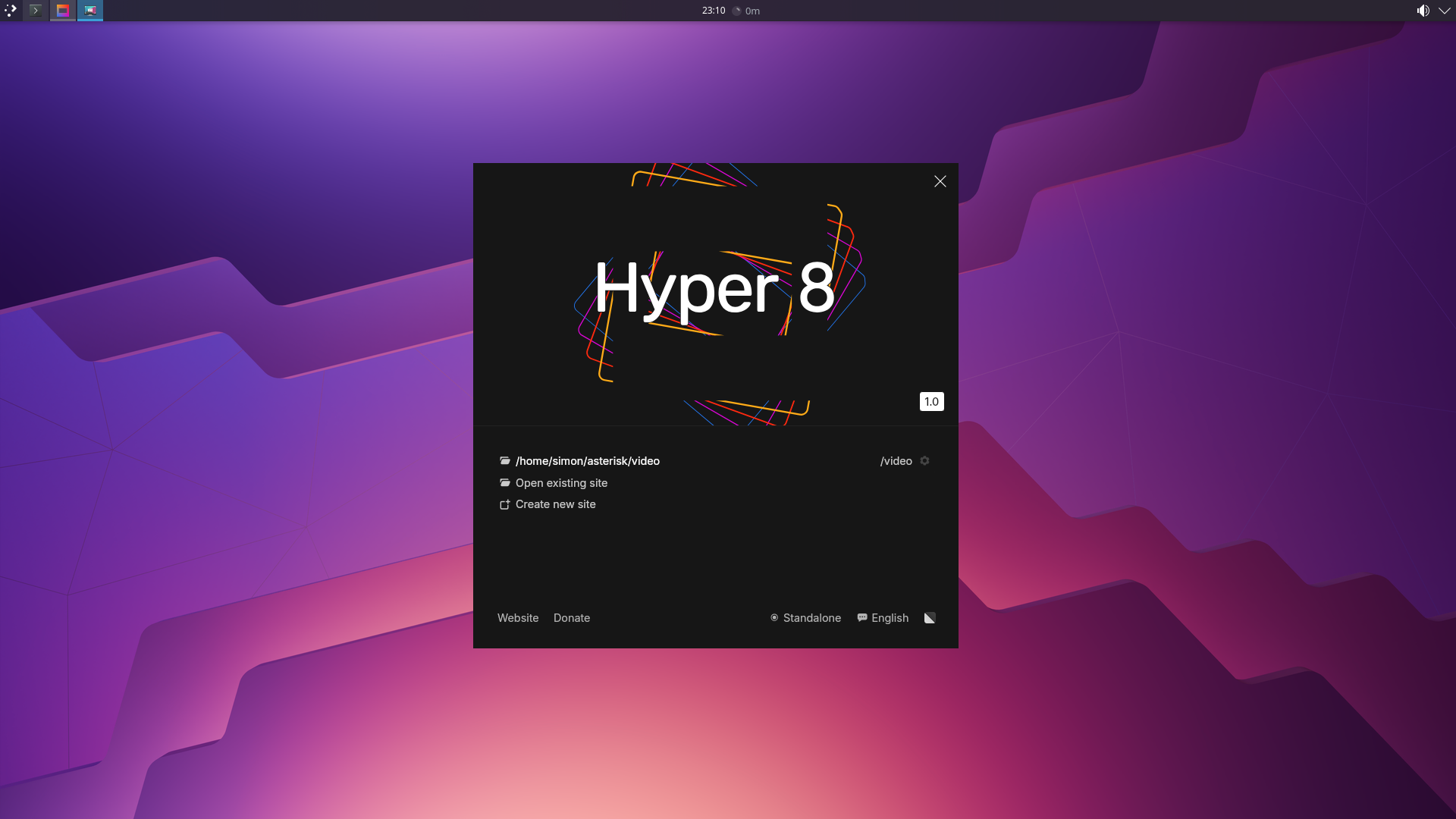Viewport: 1456px width, 819px height.
Task: Choose Create new site
Action: click(x=555, y=504)
